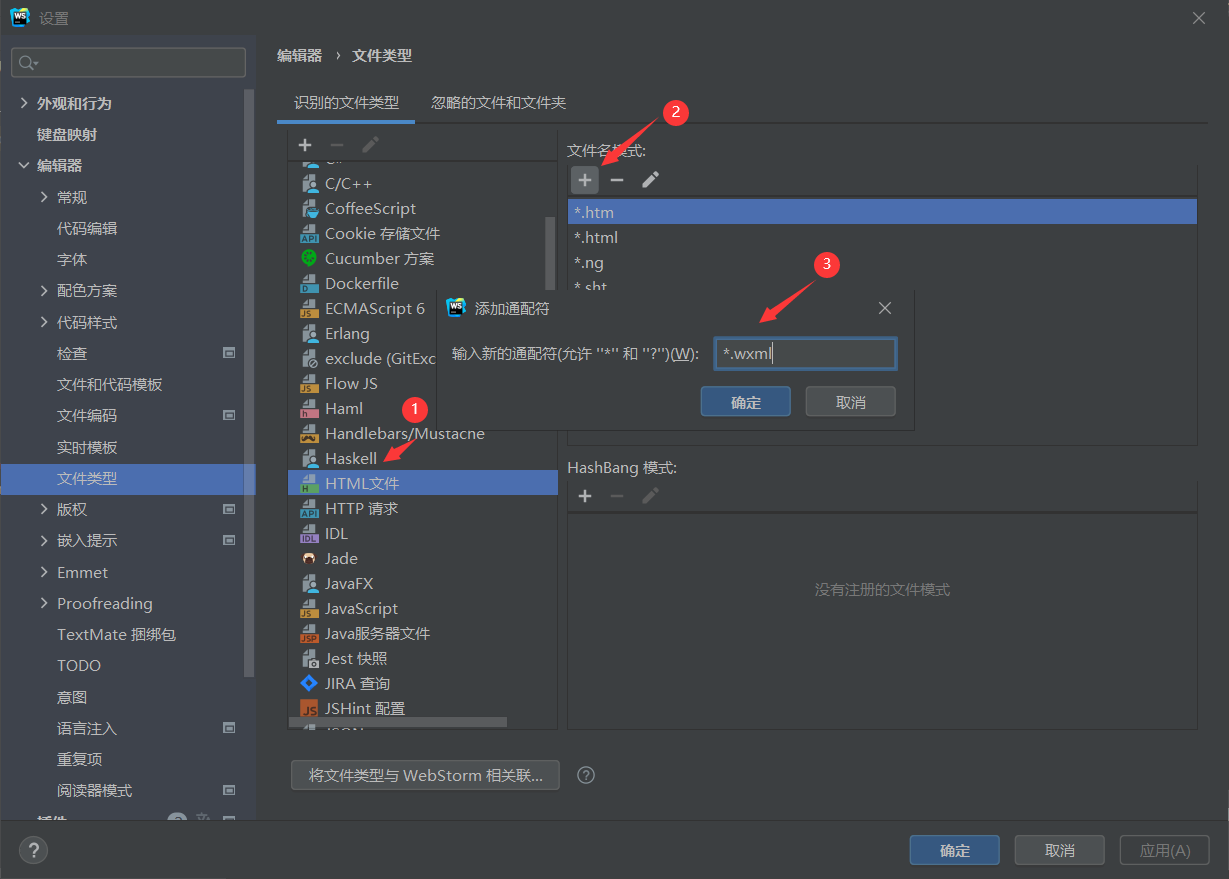
Task: Click the file type list horizontal scrollbar
Action: pos(398,722)
